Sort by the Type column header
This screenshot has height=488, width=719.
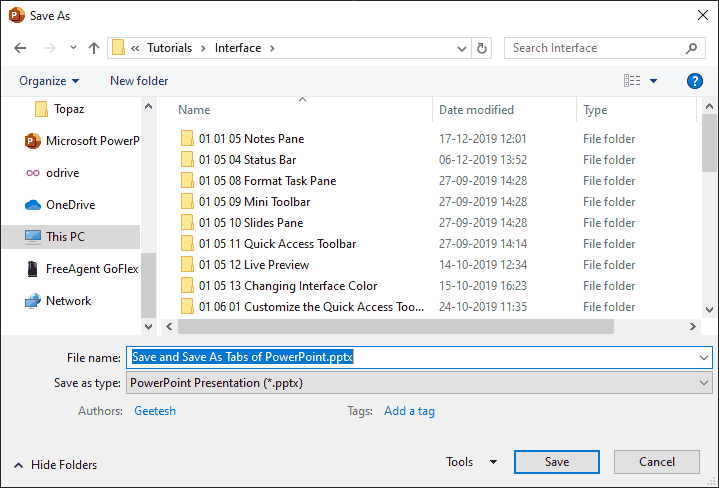595,110
